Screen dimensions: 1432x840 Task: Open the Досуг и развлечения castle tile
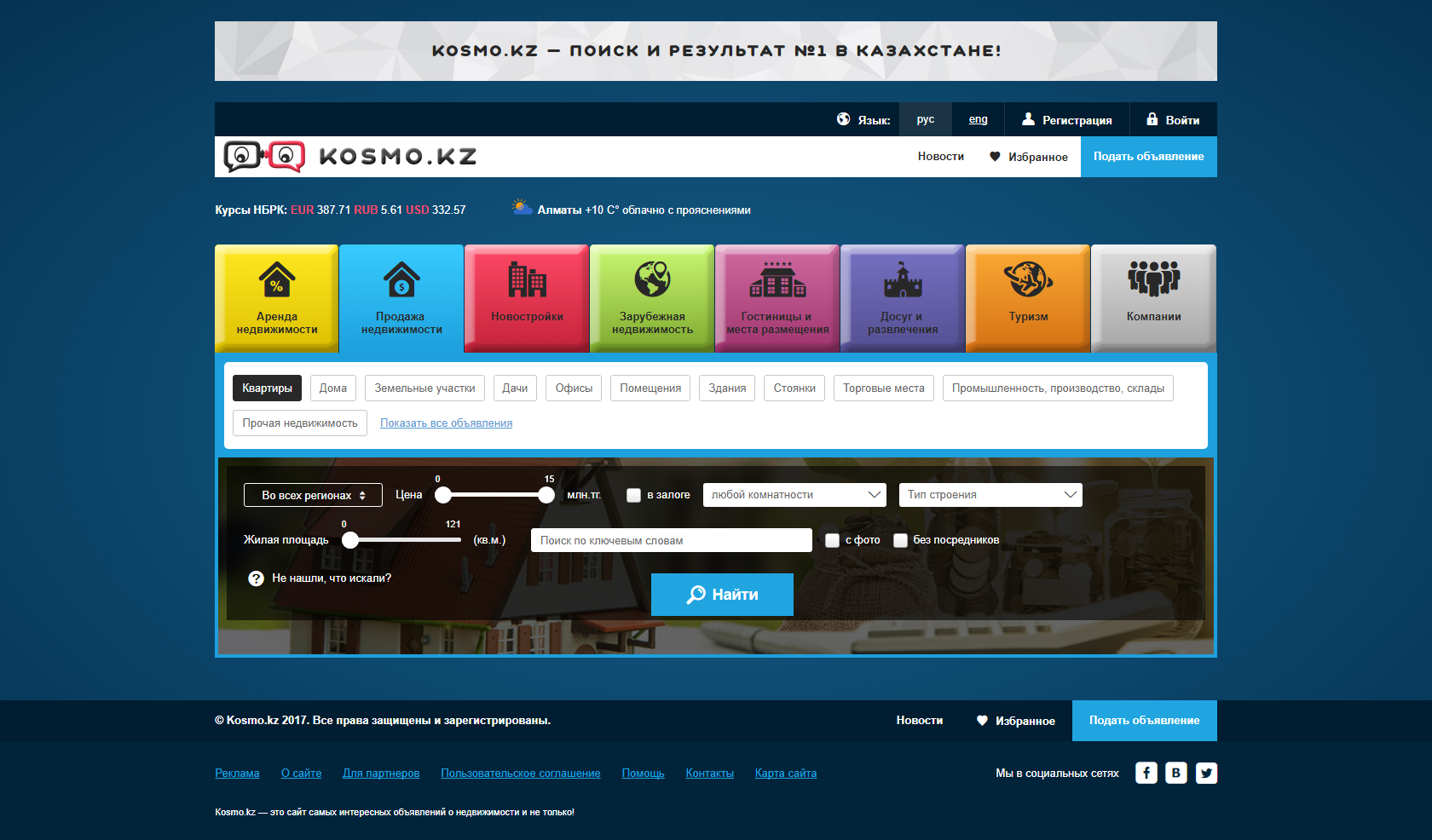pyautogui.click(x=903, y=298)
